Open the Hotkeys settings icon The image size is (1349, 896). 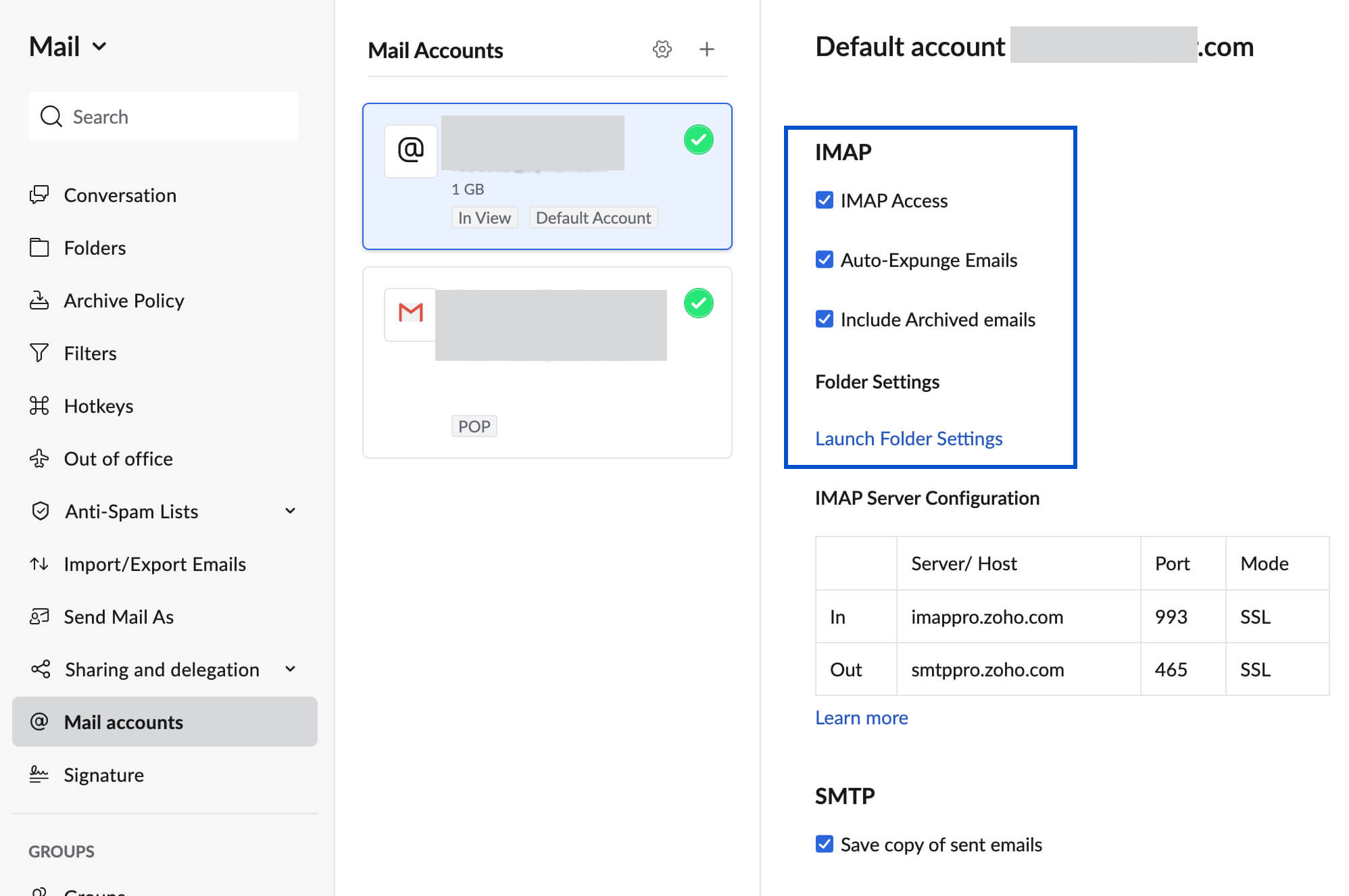tap(39, 405)
